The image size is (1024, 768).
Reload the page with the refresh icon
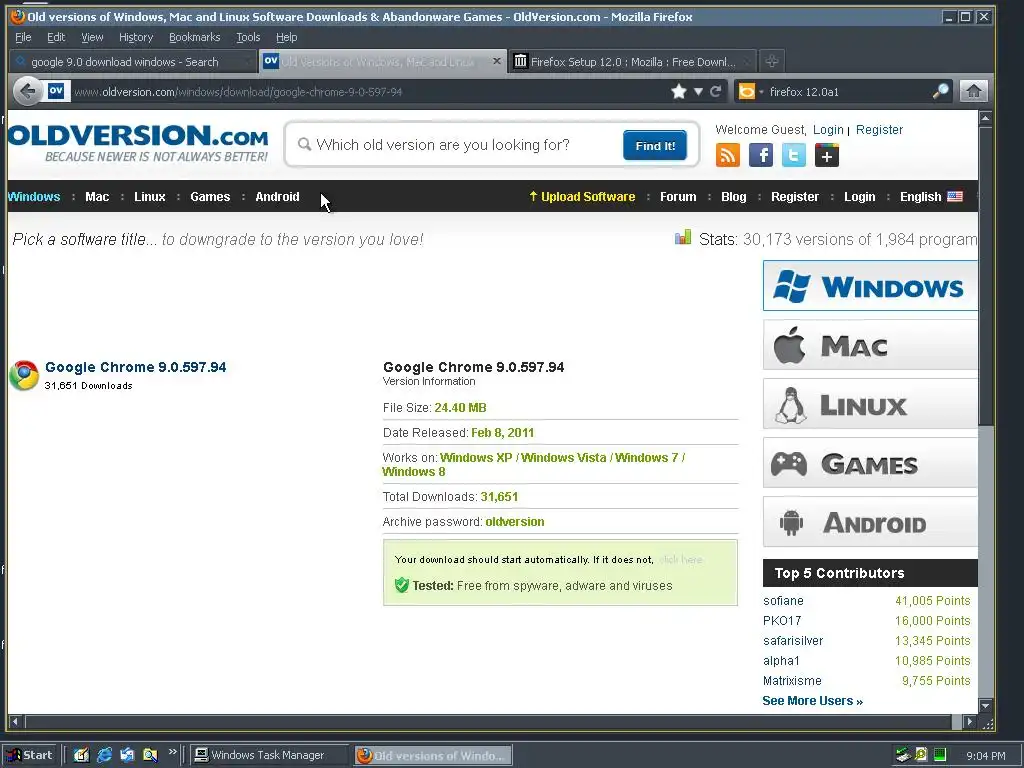[x=716, y=91]
